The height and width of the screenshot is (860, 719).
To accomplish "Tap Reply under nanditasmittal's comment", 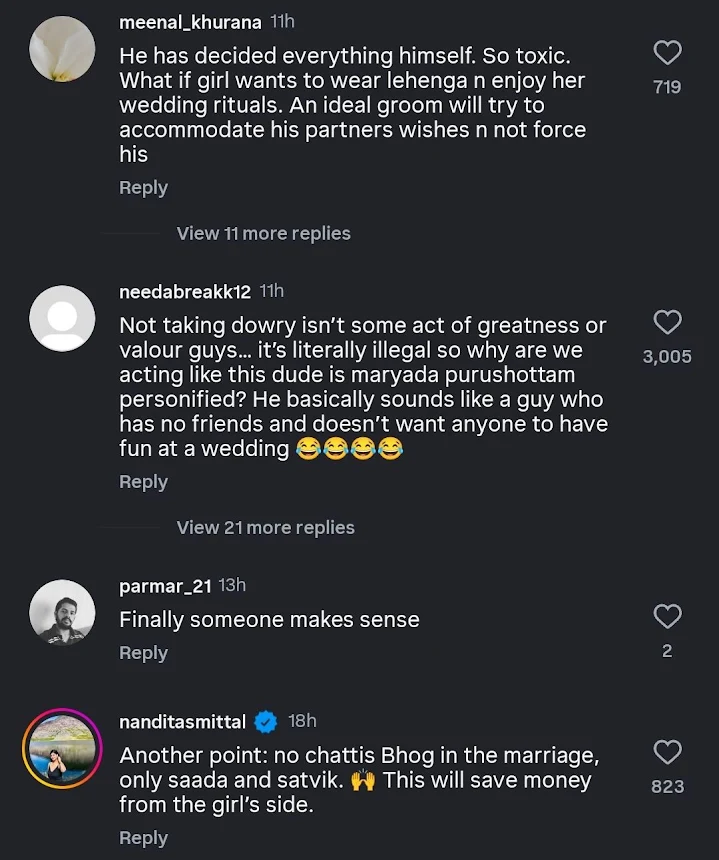I will click(x=143, y=837).
